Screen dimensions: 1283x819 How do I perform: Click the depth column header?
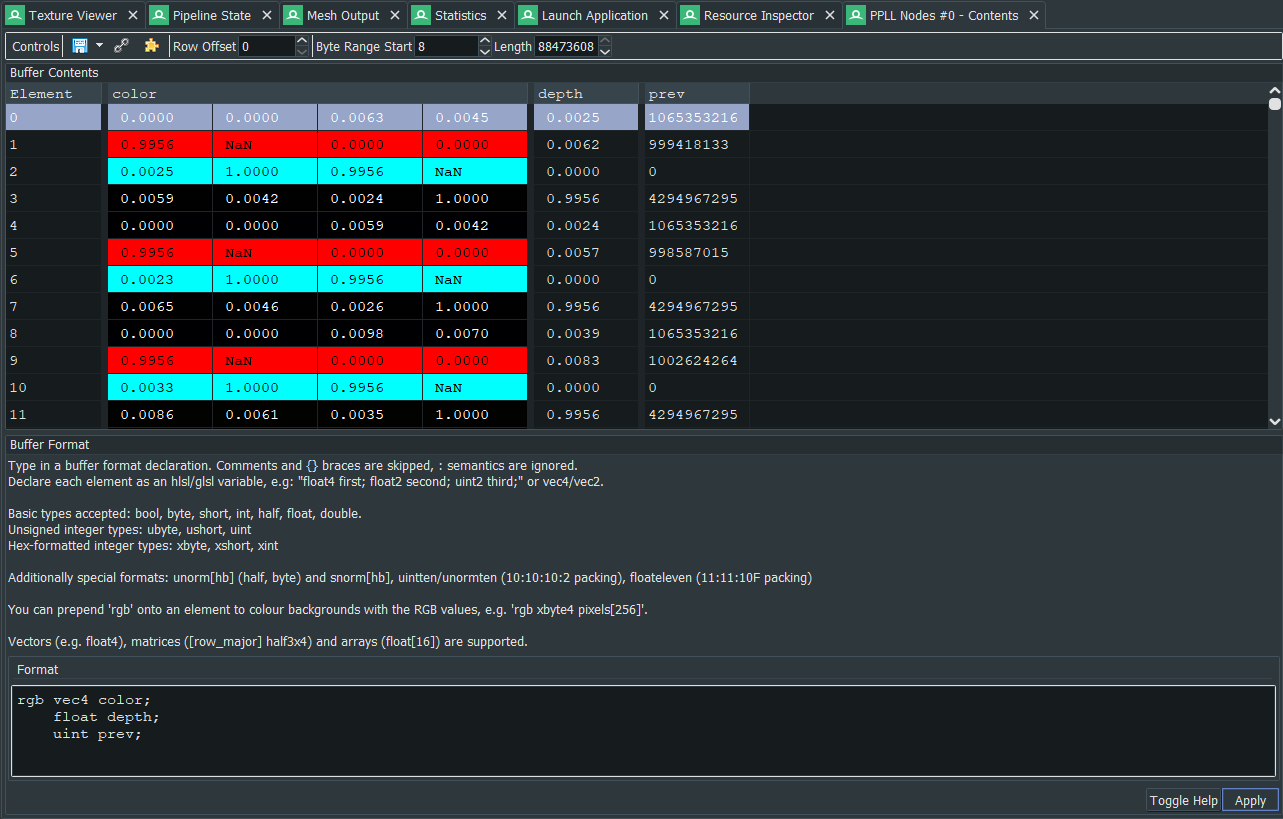(x=585, y=94)
